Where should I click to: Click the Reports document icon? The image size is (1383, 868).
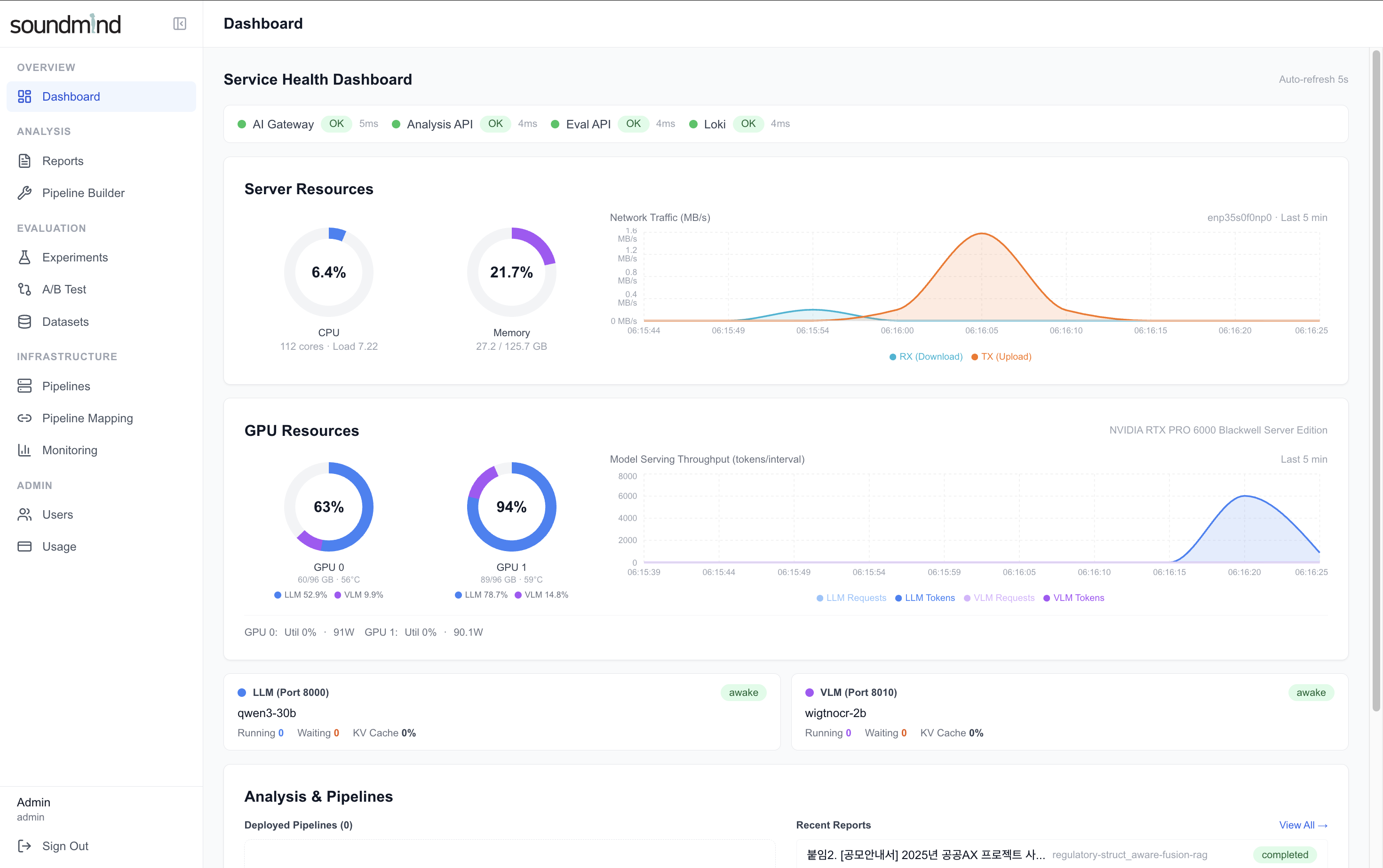click(x=24, y=161)
